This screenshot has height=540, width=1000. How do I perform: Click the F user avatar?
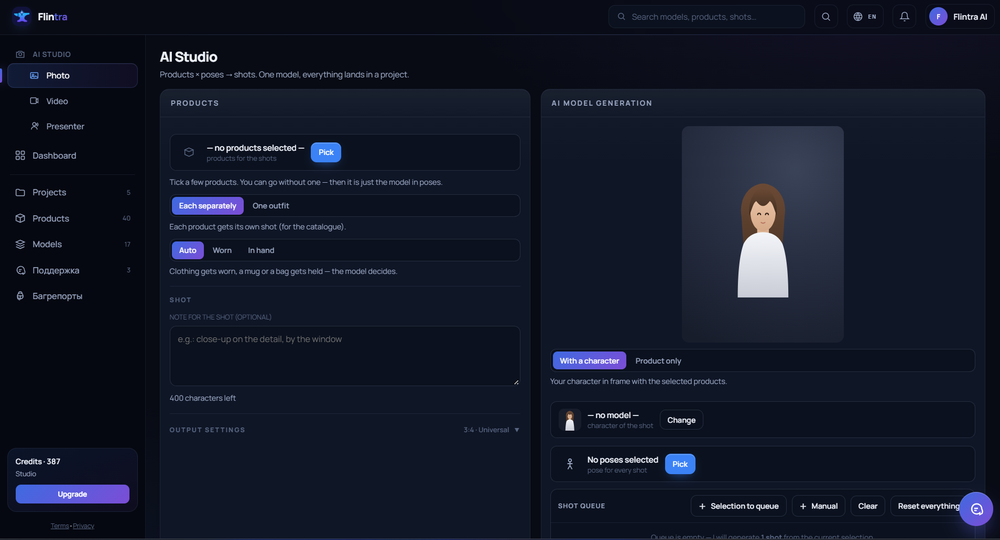tap(938, 17)
